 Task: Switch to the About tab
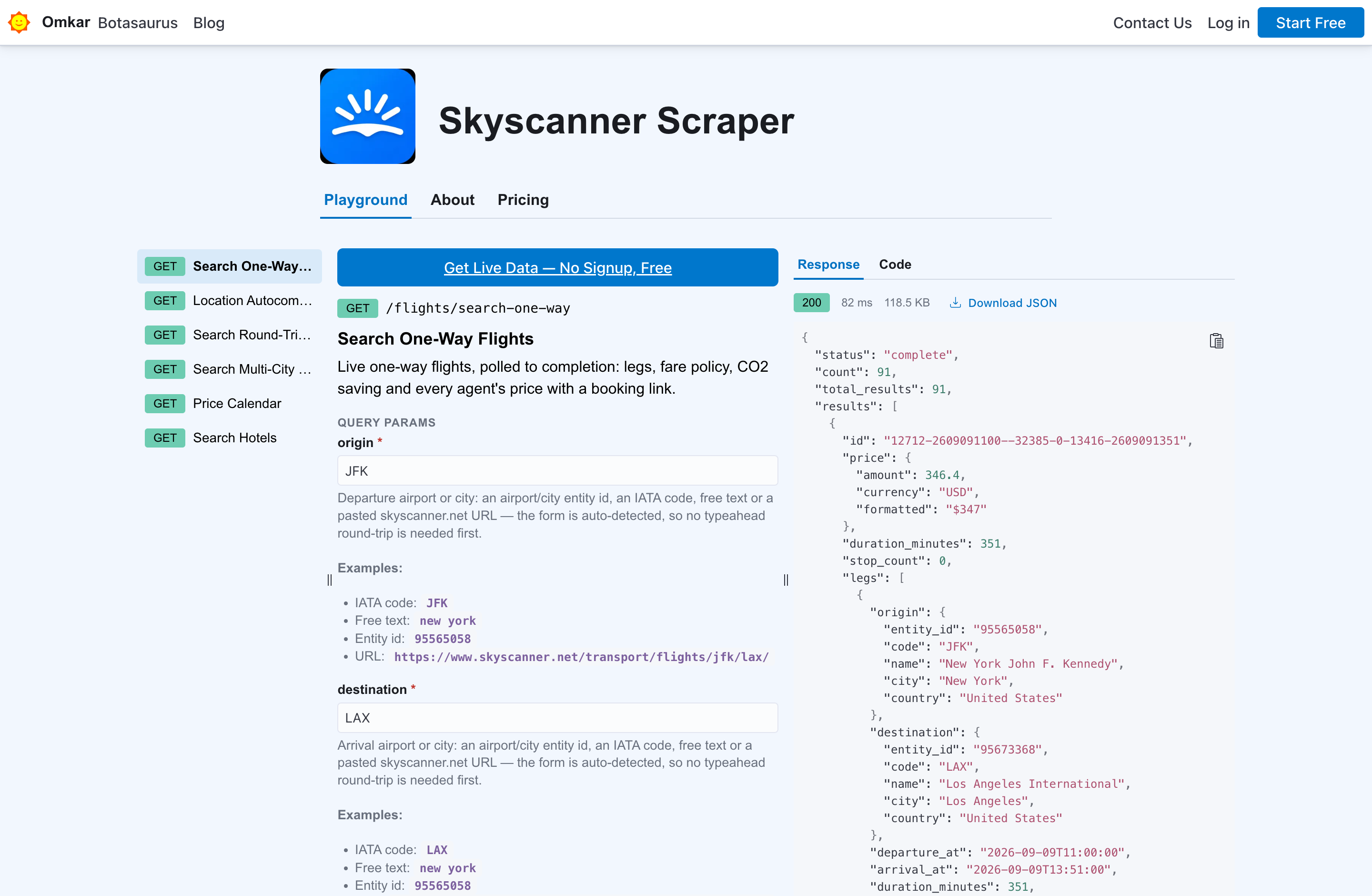453,200
